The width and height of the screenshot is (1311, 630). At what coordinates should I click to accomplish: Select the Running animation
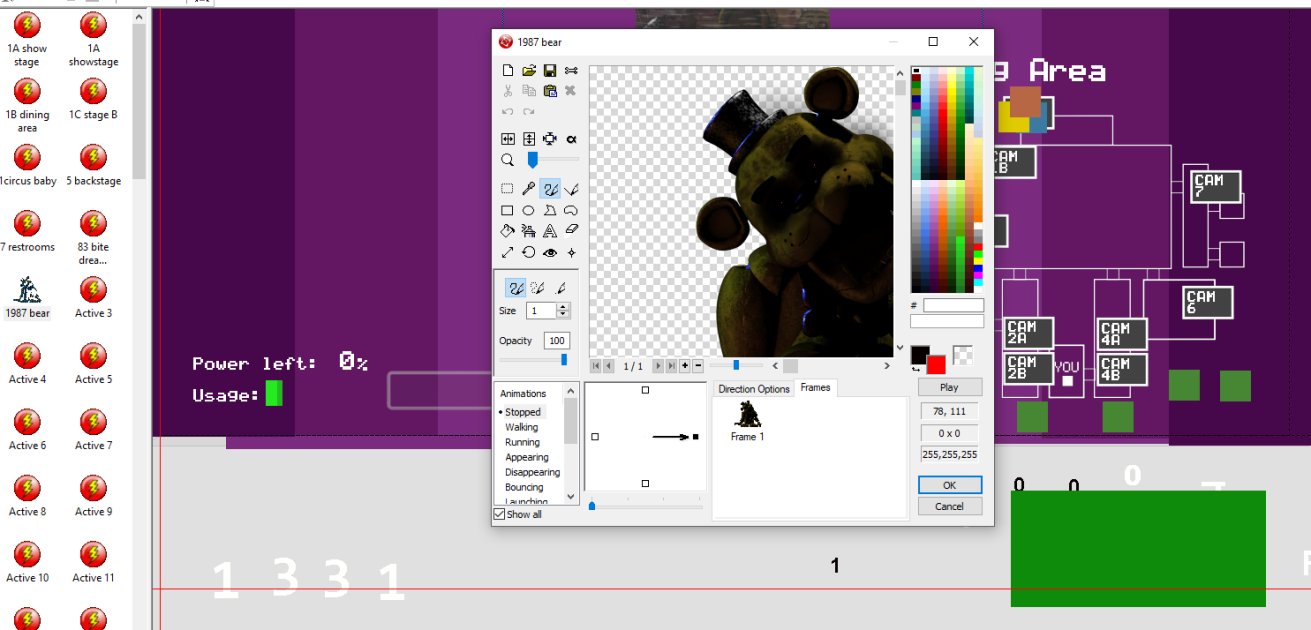coord(522,442)
